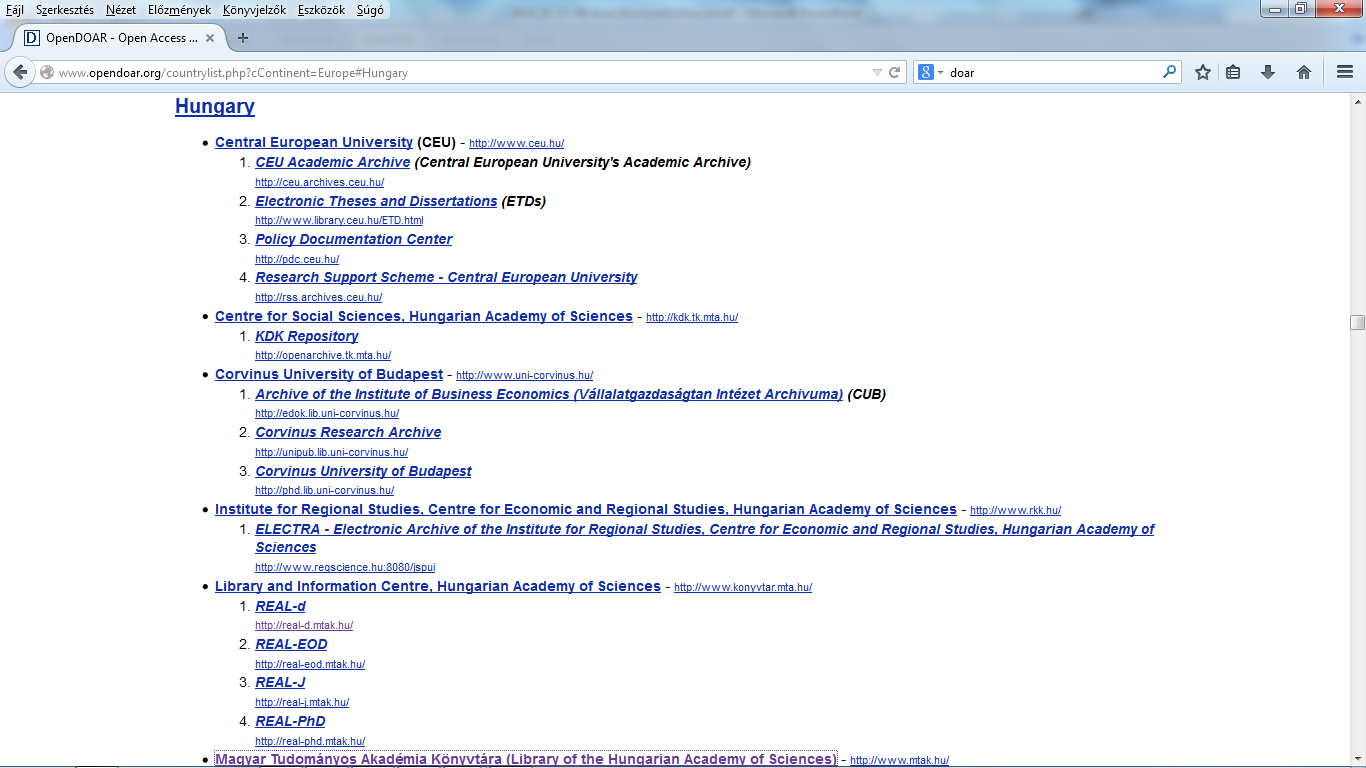Open REAL-EOD repository link
This screenshot has height=768, width=1366.
291,644
